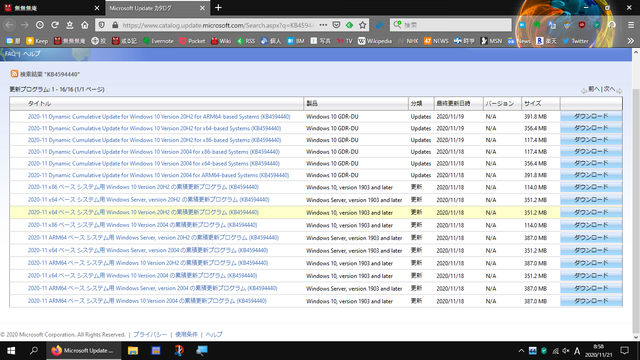The width and height of the screenshot is (640, 360).
Task: Reload the current page
Action: (x=55, y=25)
